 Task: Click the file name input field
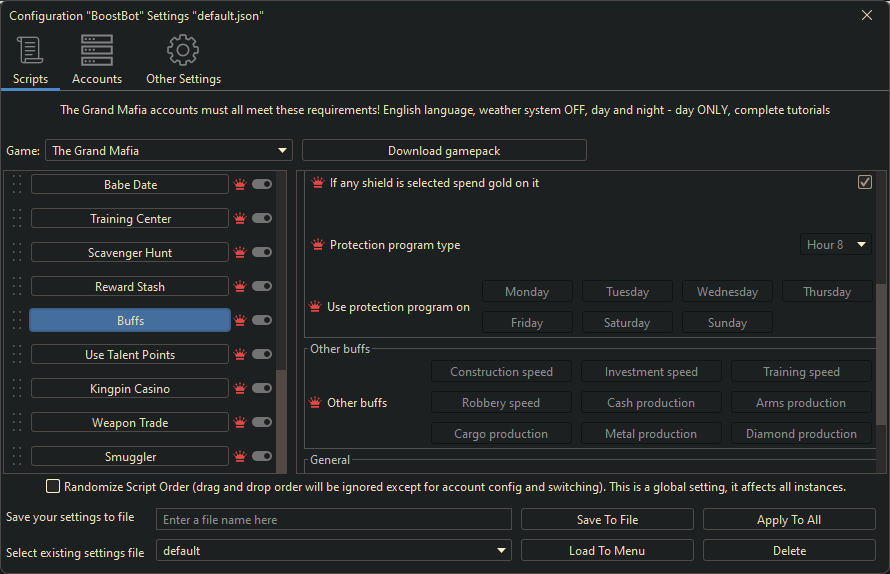334,520
